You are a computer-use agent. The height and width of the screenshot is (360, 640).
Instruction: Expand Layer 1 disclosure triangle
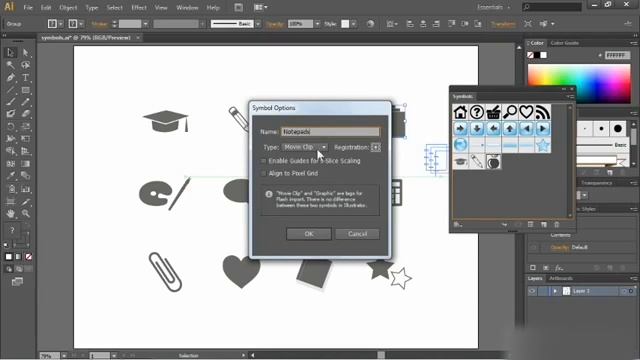click(x=555, y=291)
